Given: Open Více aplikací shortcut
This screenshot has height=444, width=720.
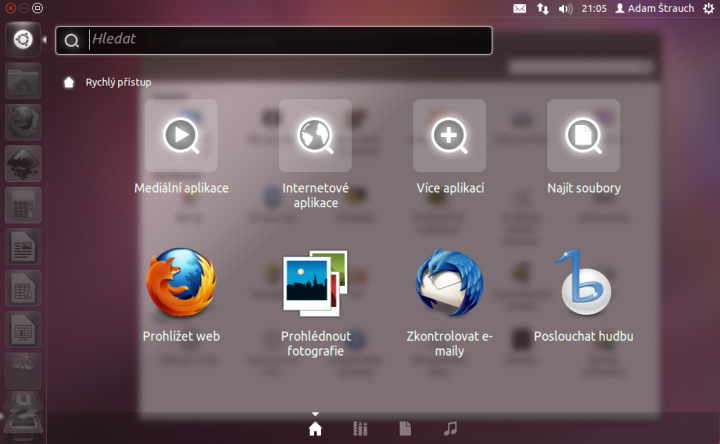Looking at the screenshot, I should click(x=450, y=147).
